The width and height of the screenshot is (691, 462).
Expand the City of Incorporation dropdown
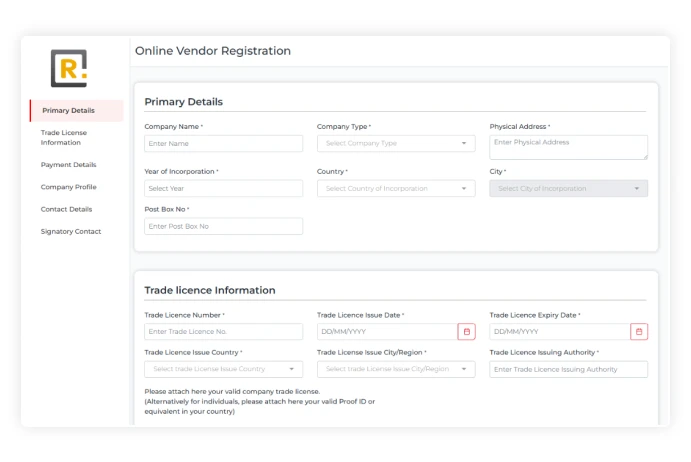point(568,188)
